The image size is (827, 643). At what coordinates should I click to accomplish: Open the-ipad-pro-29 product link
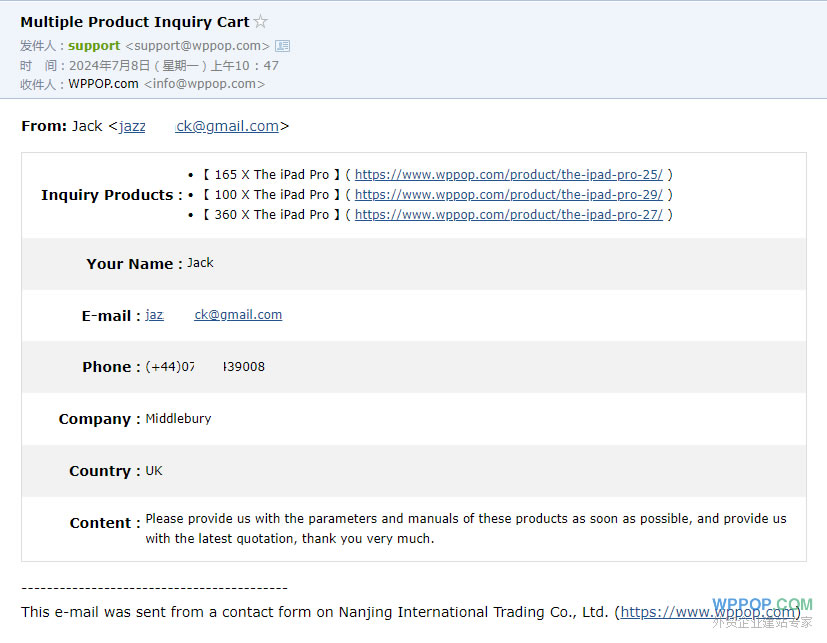click(508, 195)
